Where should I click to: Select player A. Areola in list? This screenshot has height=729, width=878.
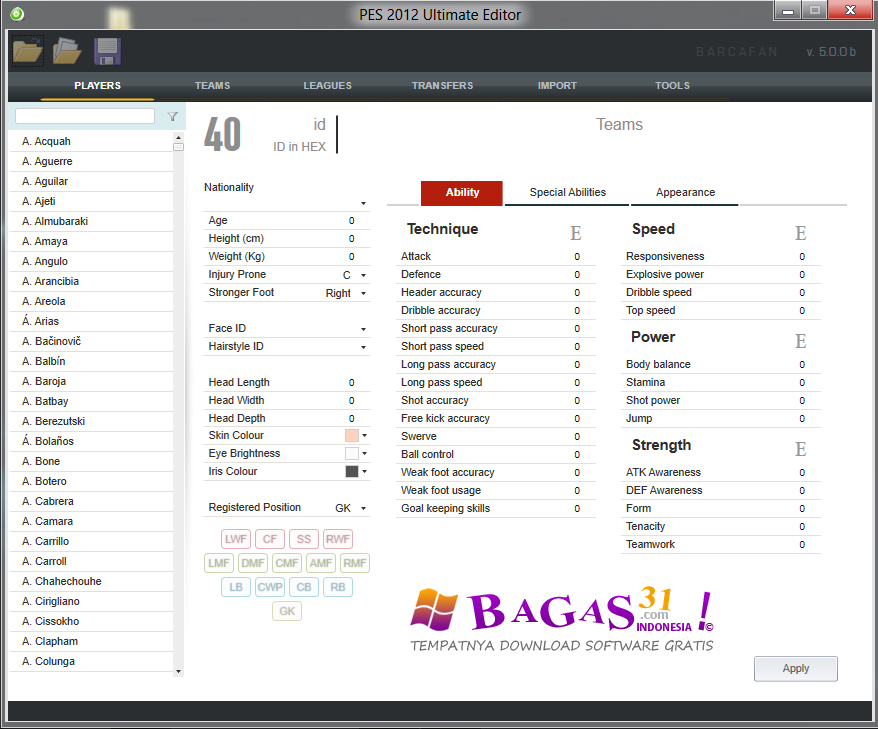click(x=92, y=302)
